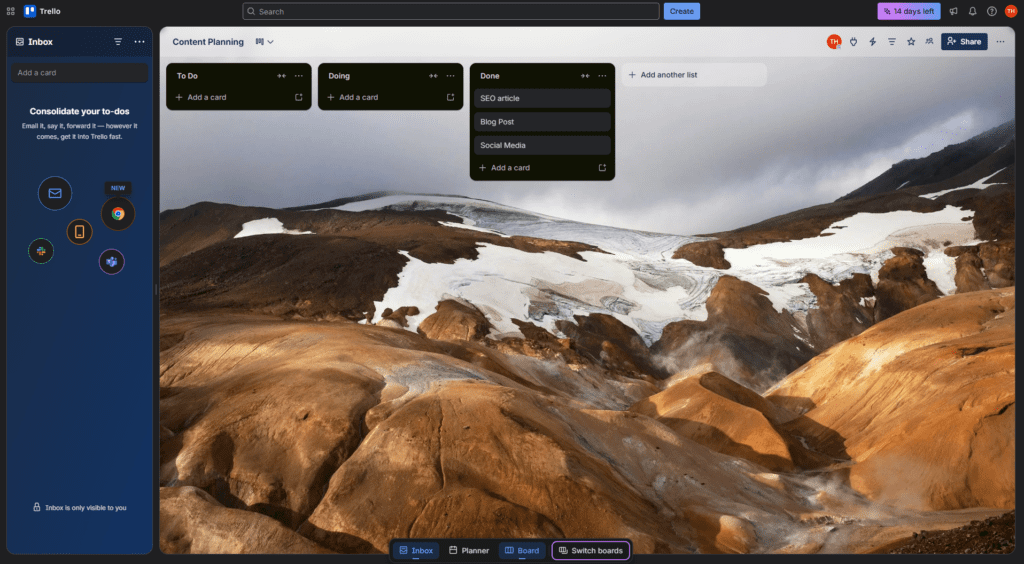
Task: Open the Power-Ups plug icon
Action: pos(853,42)
